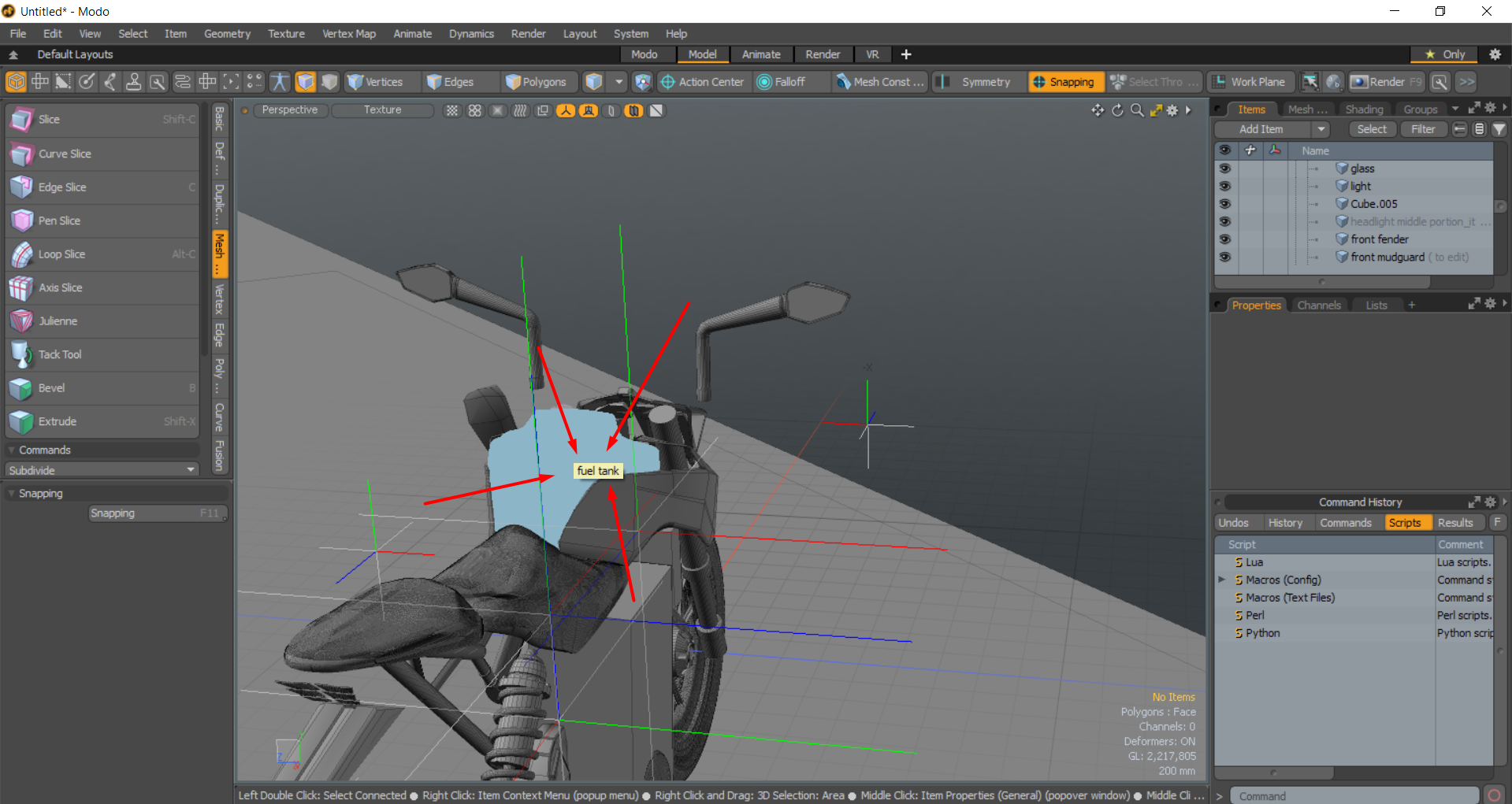Open the Add Item dropdown arrow
This screenshot has width=1512, height=804.
(1321, 129)
